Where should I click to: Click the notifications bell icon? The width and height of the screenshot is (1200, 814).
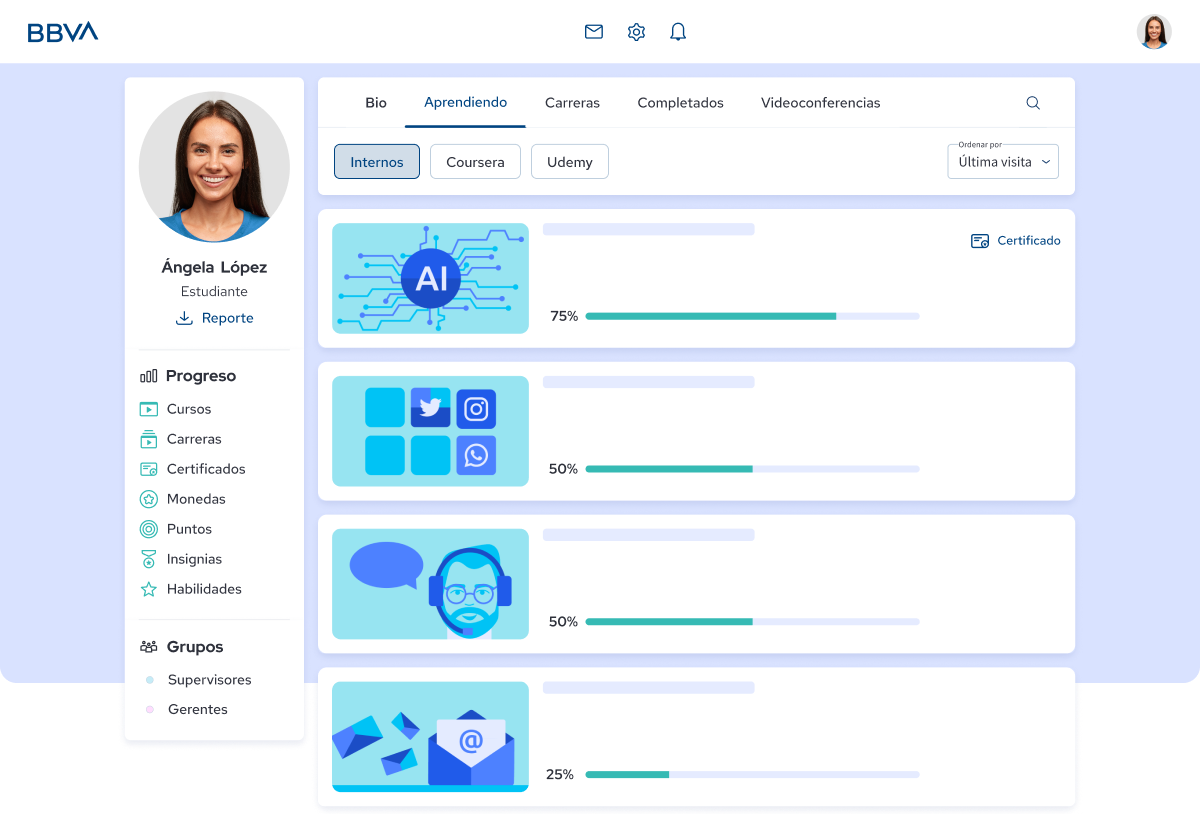click(678, 32)
